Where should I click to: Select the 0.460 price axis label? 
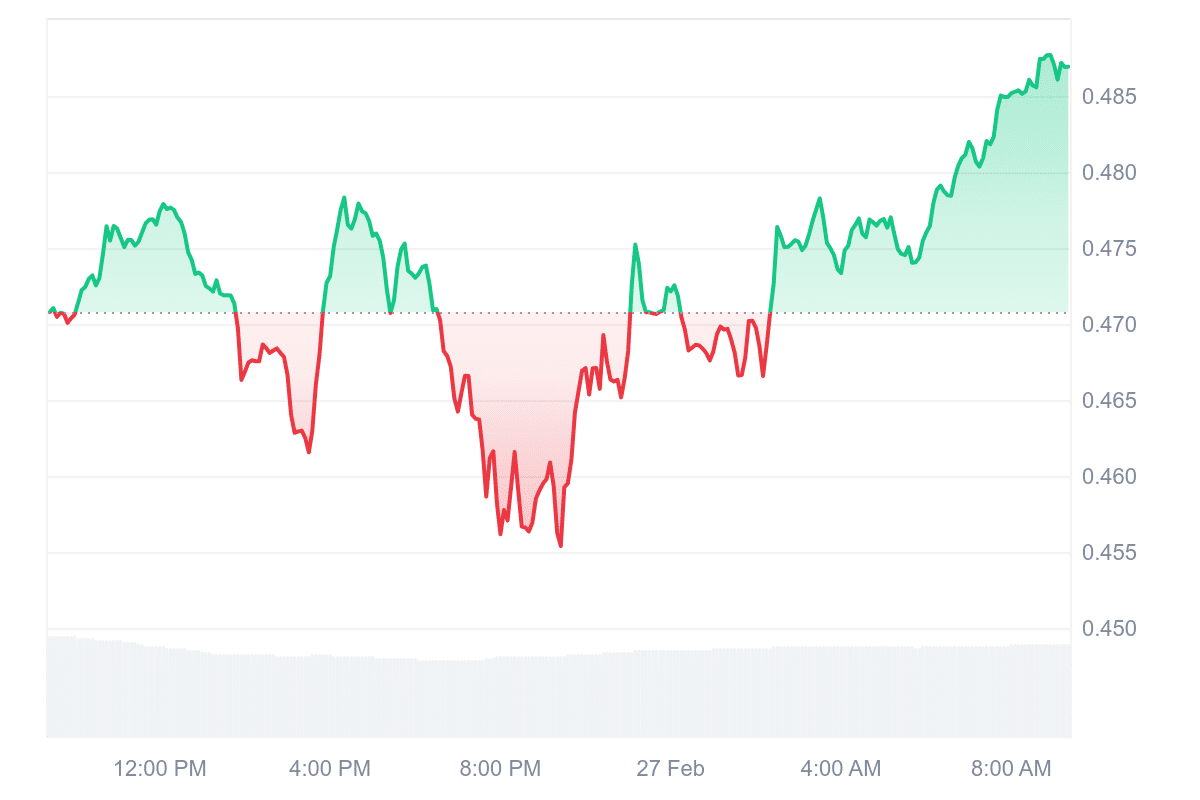tap(1109, 477)
